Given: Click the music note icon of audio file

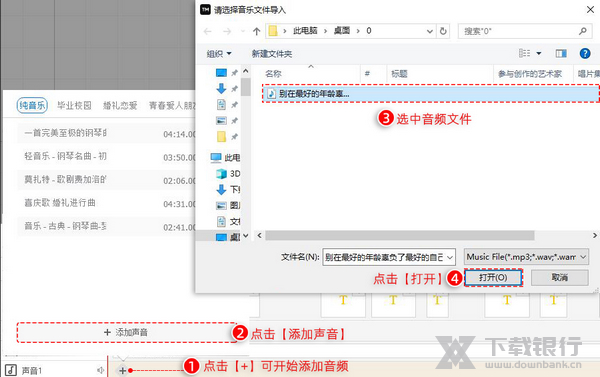Looking at the screenshot, I should pyautogui.click(x=271, y=94).
